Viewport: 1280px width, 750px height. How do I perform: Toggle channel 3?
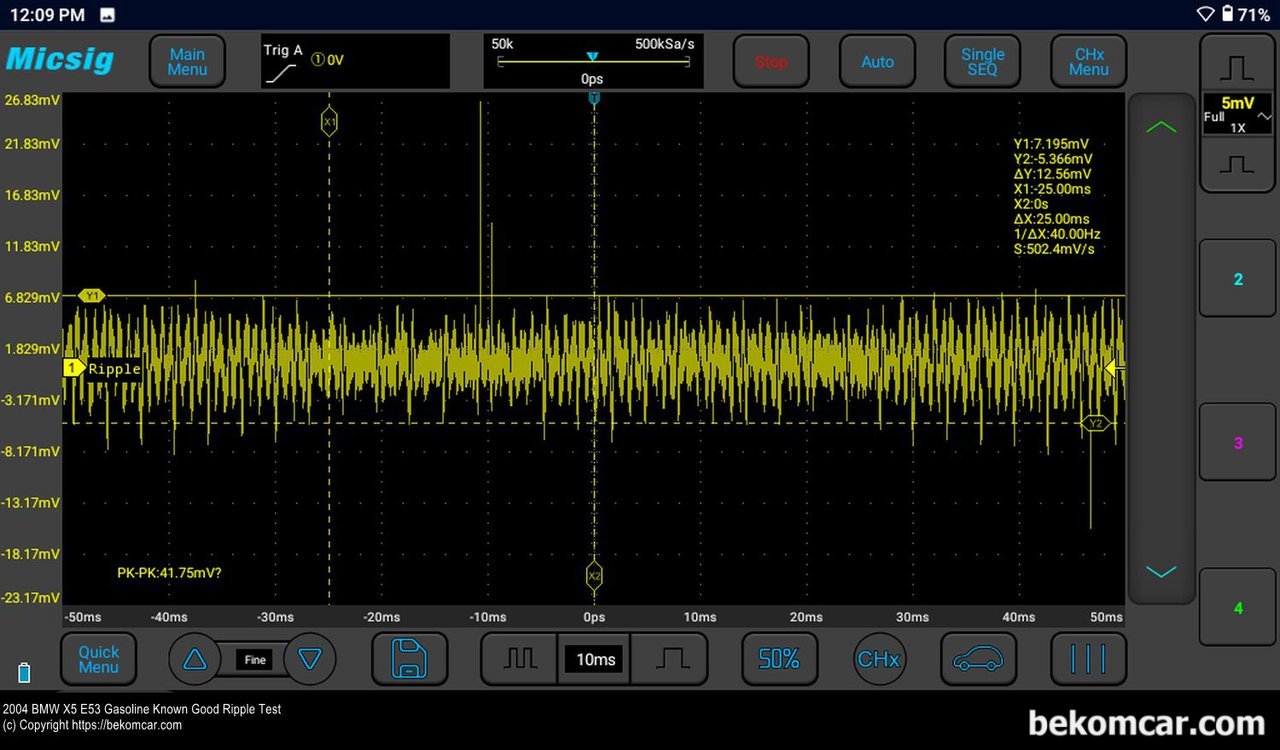tap(1237, 443)
